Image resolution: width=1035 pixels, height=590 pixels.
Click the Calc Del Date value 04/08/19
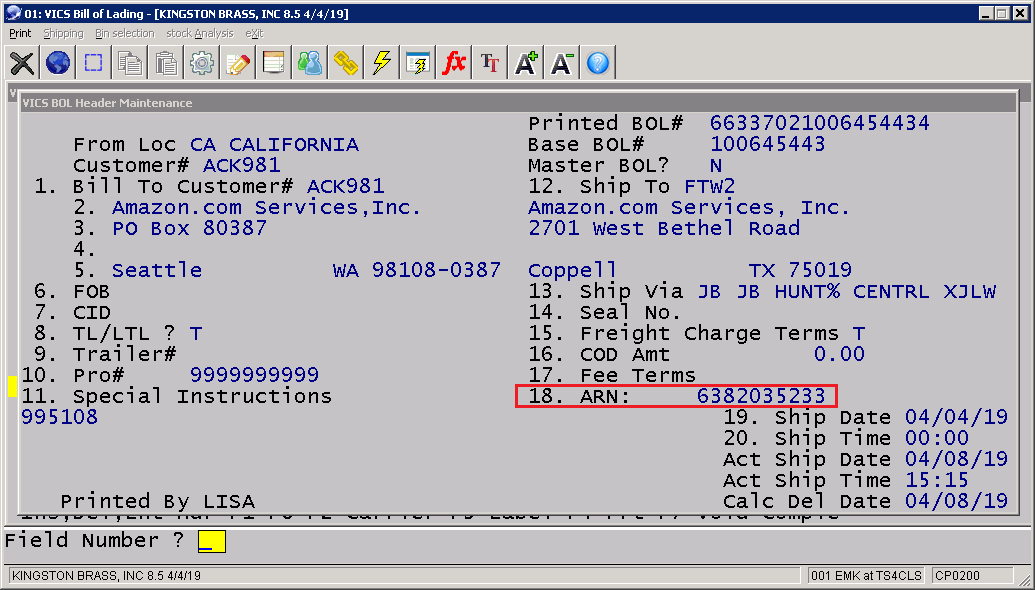(956, 501)
